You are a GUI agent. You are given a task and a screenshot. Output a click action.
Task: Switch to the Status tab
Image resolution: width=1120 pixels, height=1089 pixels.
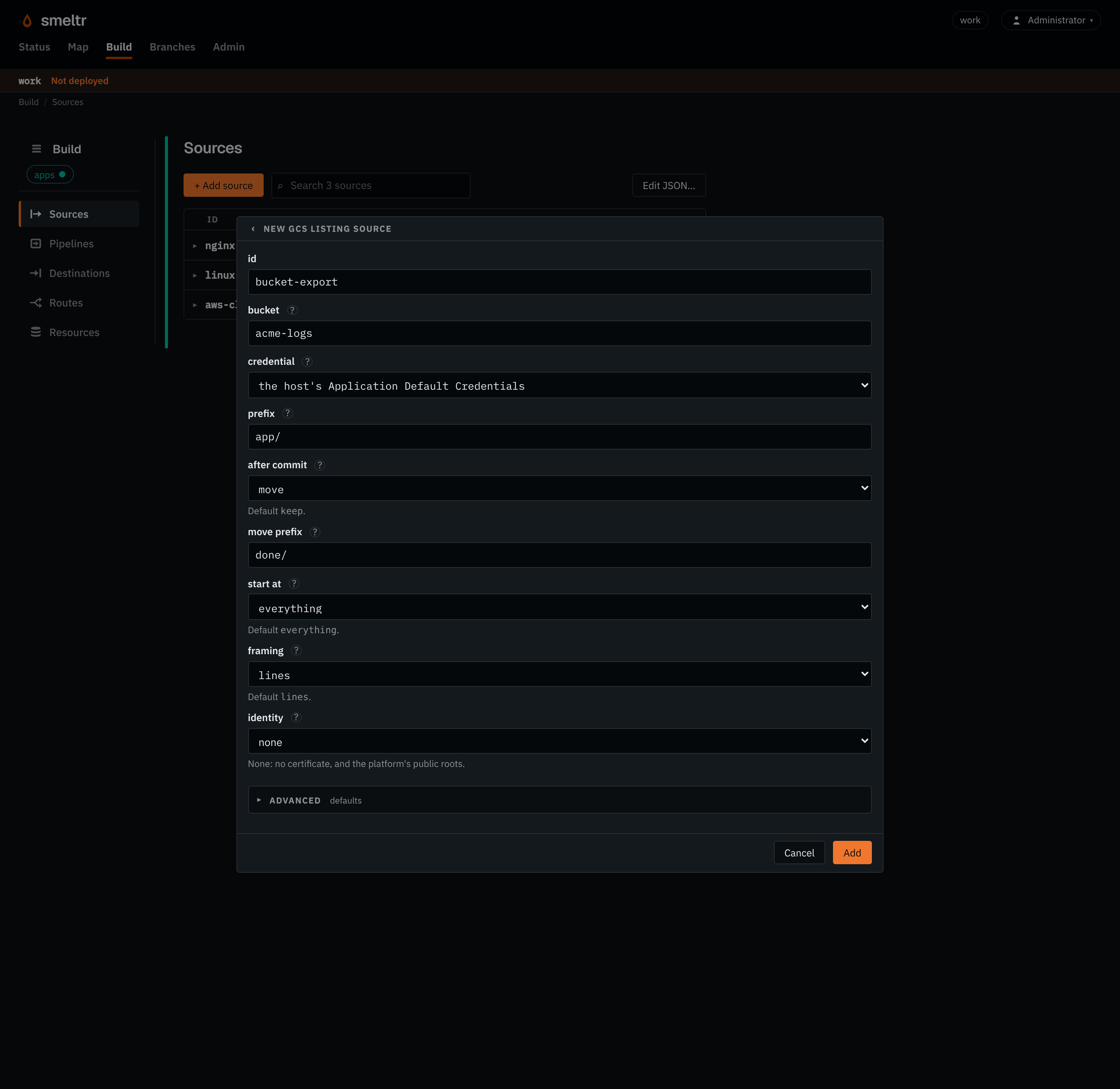point(34,47)
